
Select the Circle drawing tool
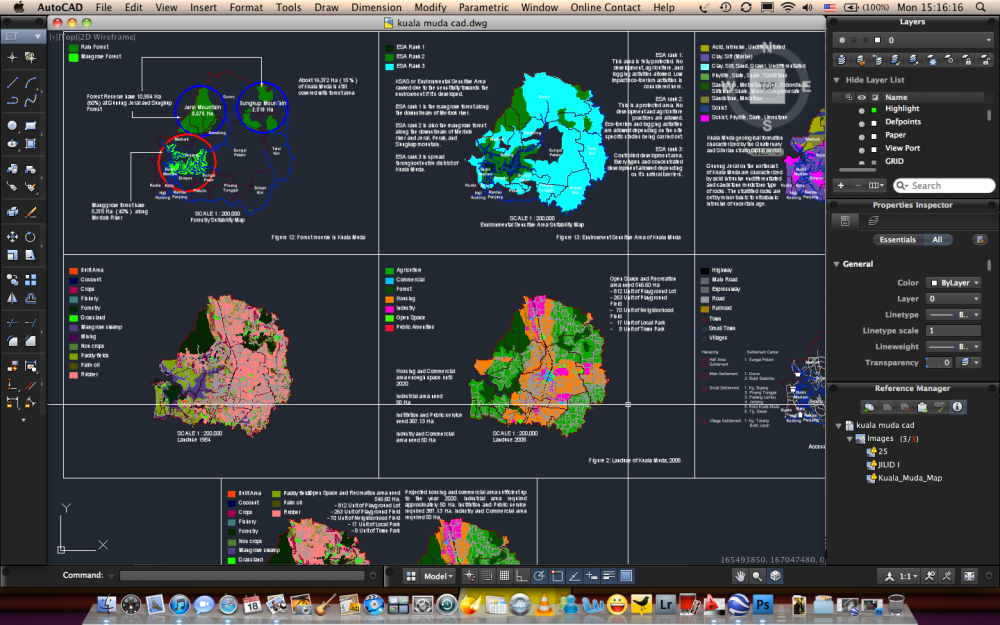(x=12, y=126)
